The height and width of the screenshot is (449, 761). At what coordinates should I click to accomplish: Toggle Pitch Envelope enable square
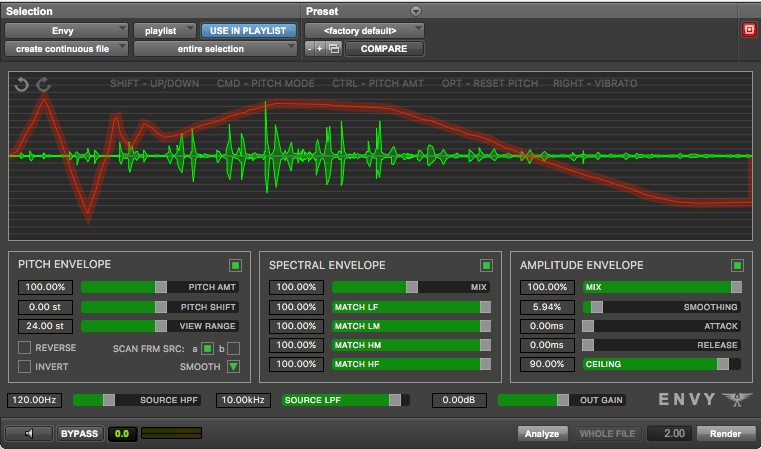(x=235, y=265)
